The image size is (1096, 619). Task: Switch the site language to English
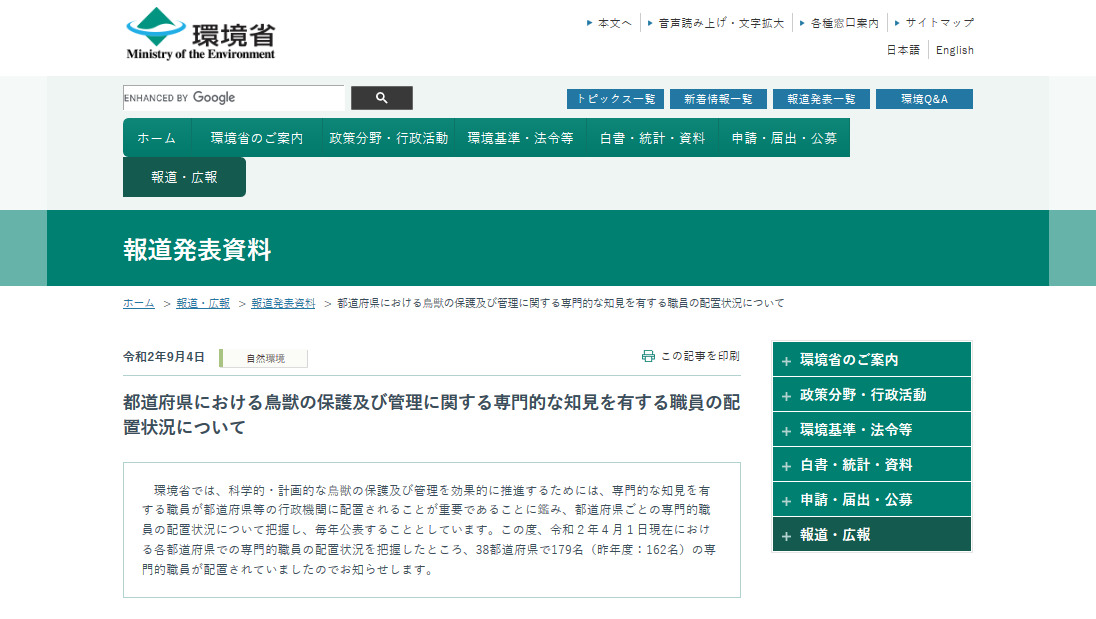click(x=954, y=50)
